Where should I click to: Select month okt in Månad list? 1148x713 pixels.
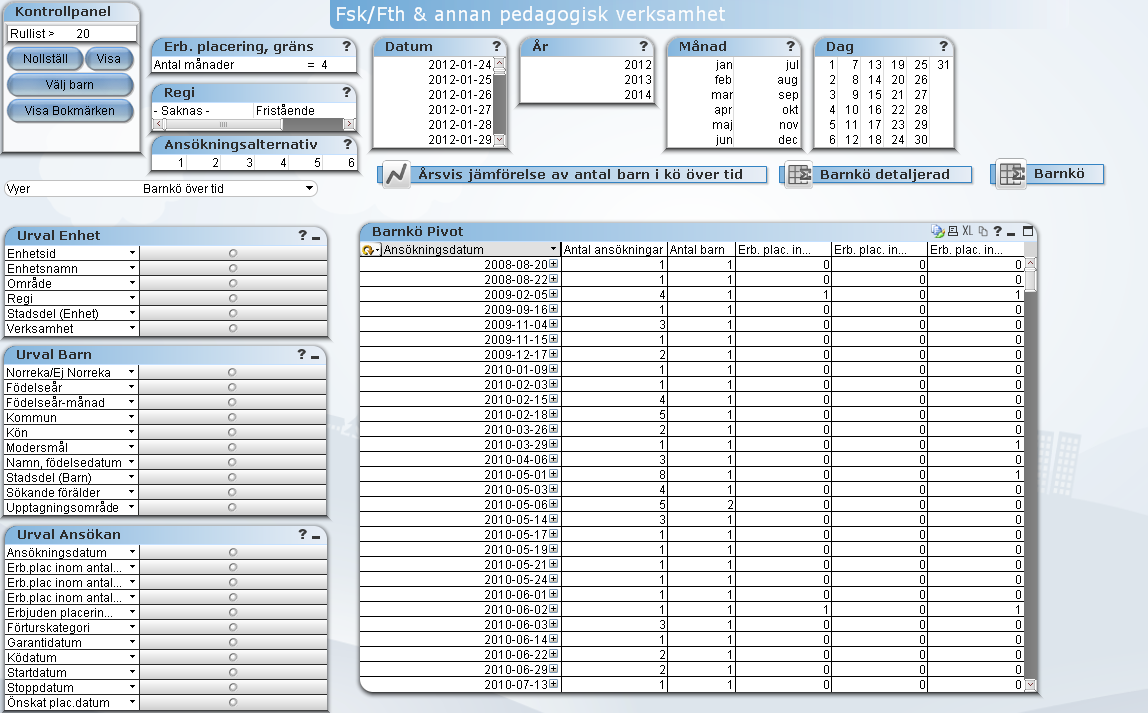(x=767, y=110)
